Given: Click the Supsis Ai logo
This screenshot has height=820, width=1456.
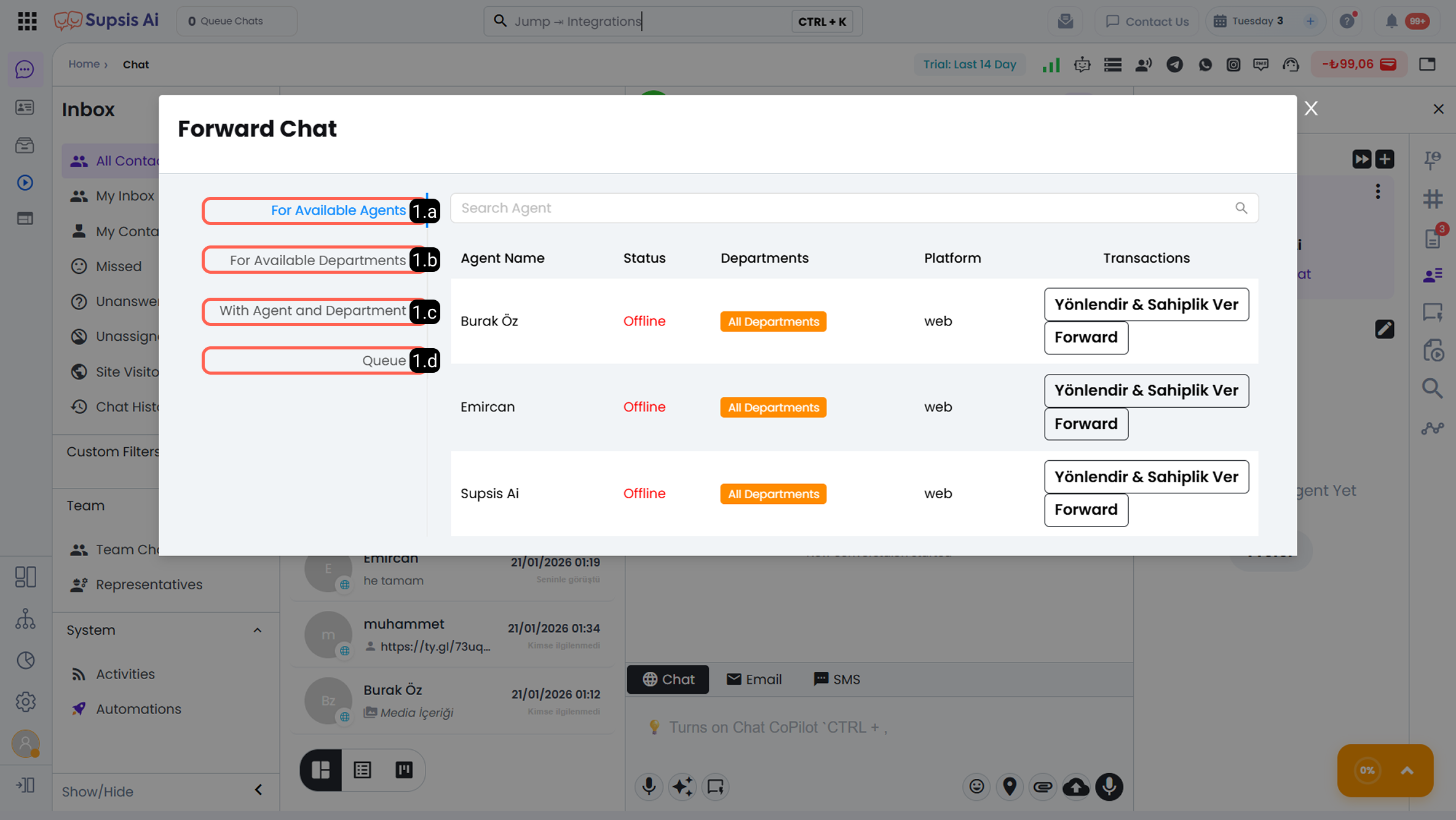Looking at the screenshot, I should pos(106,20).
